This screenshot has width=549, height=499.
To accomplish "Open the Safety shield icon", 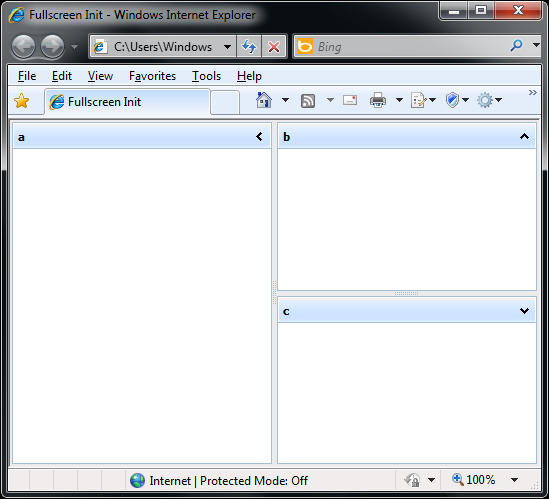I will (x=452, y=100).
